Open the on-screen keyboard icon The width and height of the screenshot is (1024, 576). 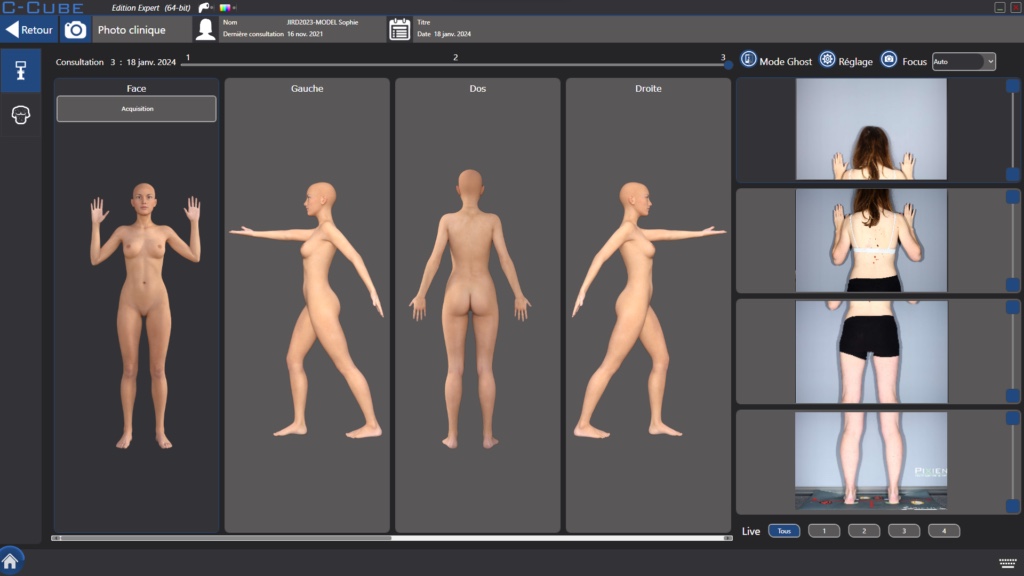(1007, 561)
